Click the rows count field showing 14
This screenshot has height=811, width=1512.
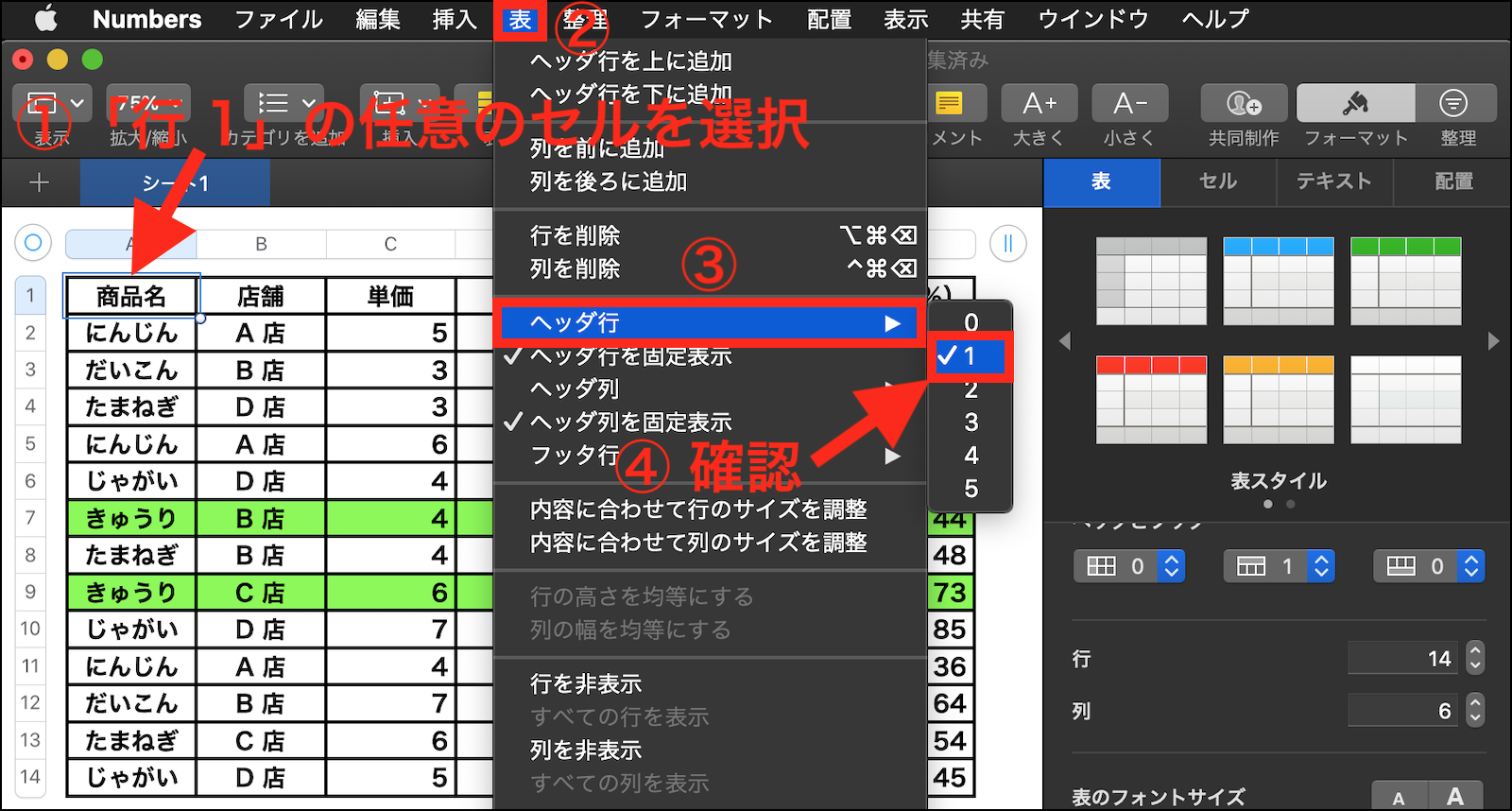coord(1403,658)
